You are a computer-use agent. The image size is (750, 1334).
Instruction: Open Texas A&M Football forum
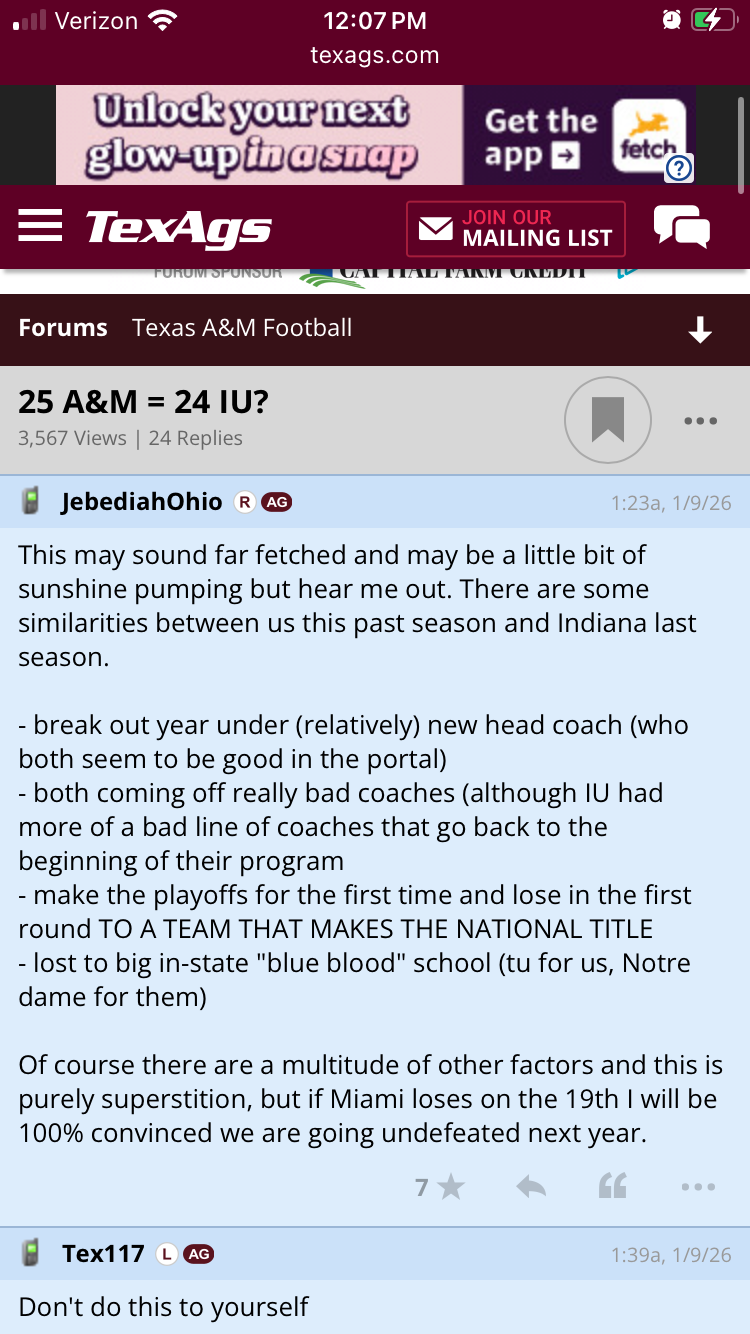coord(242,328)
